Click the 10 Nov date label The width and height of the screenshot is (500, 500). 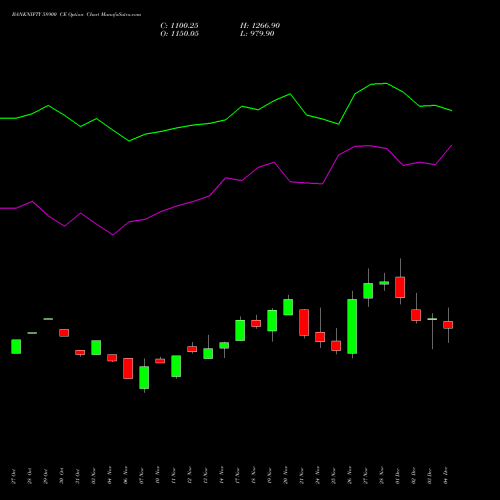pyautogui.click(x=158, y=476)
